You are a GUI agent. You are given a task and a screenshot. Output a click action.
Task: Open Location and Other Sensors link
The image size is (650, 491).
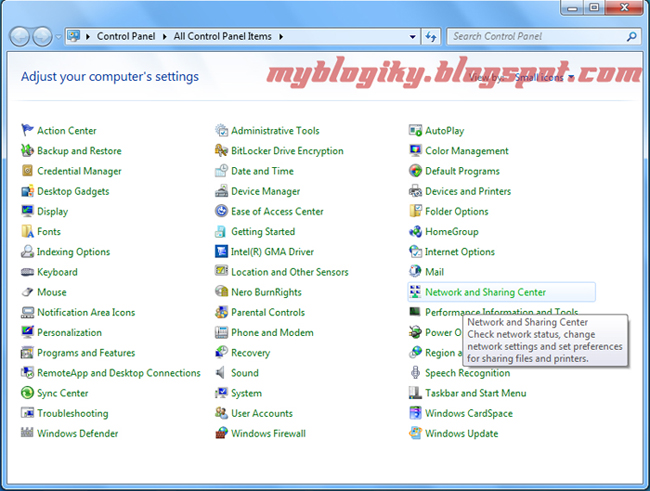click(290, 272)
